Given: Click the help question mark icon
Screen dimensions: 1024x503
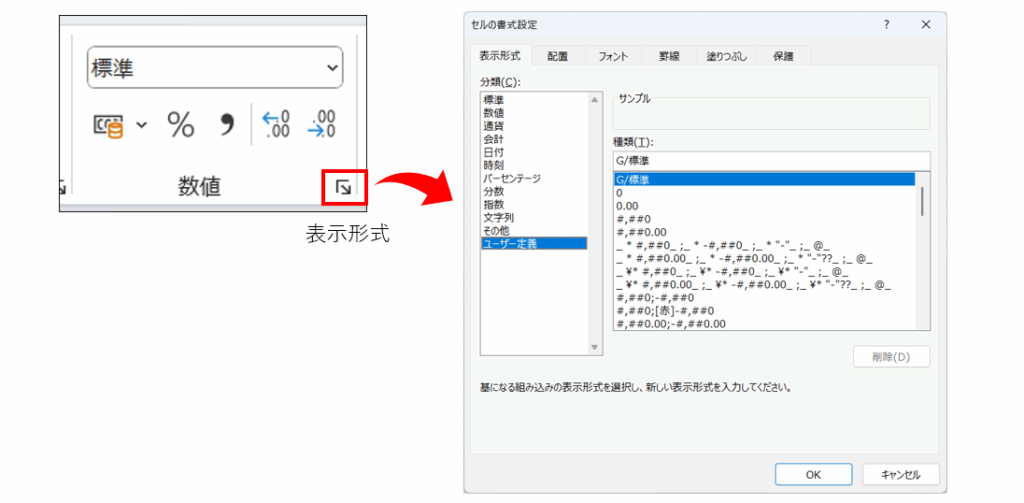Looking at the screenshot, I should click(886, 25).
